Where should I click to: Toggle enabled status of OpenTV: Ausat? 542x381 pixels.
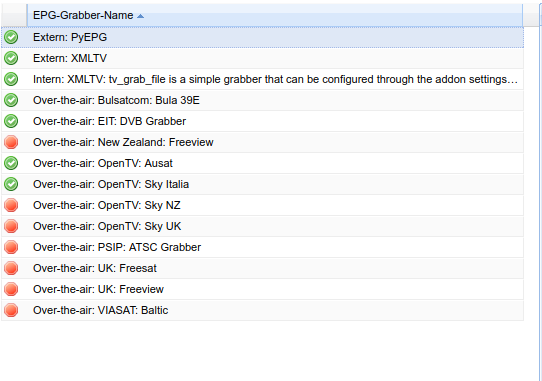(x=11, y=163)
